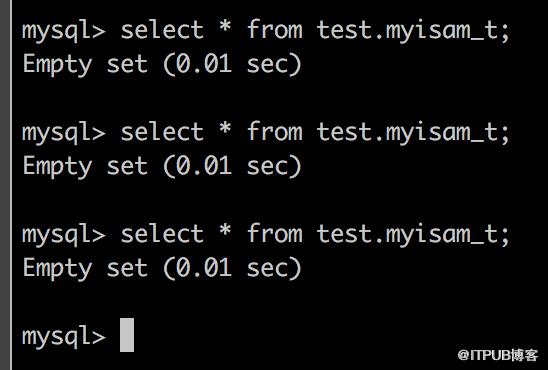The height and width of the screenshot is (370, 548).
Task: Click (0.01 sec) in the last result
Action: (232, 269)
